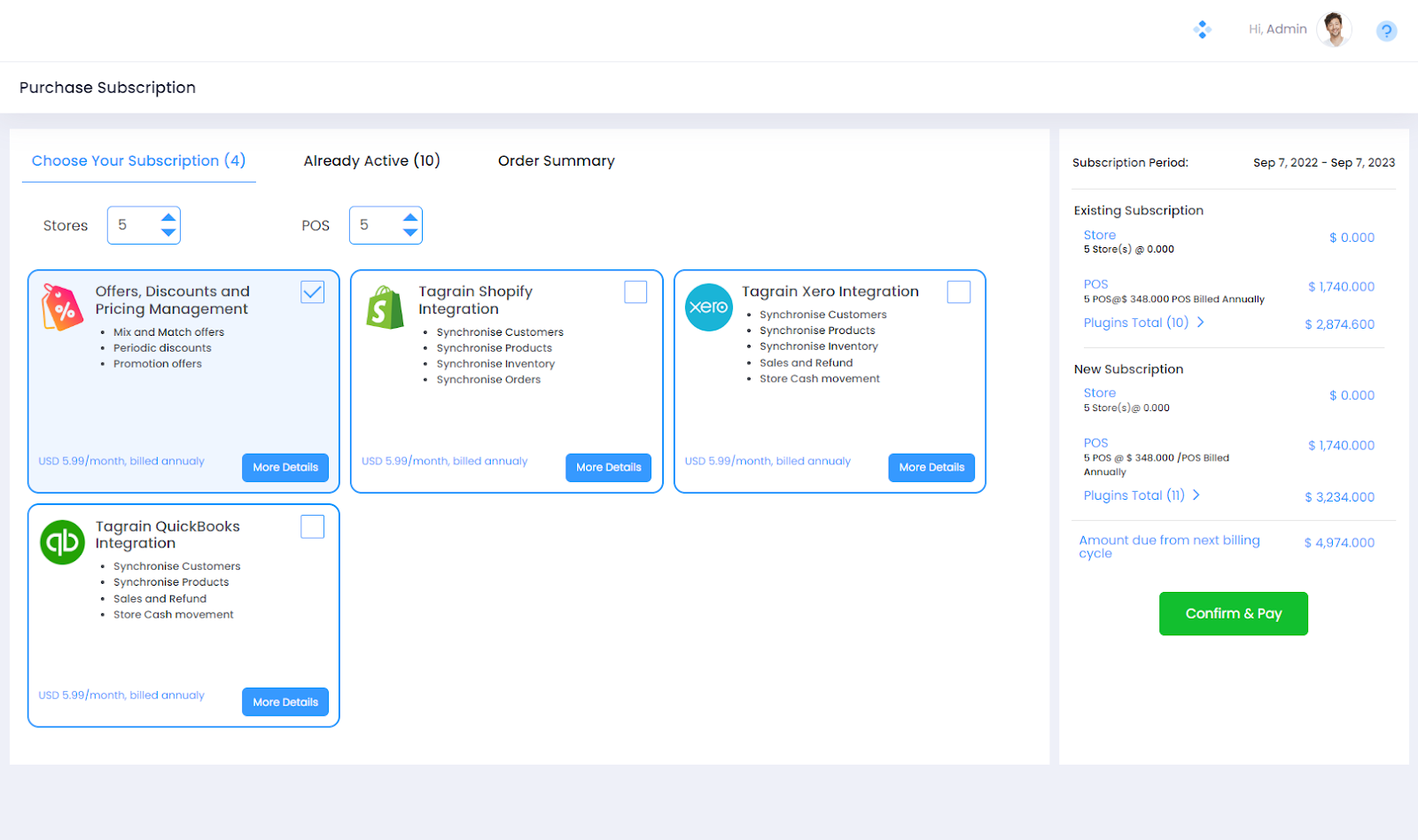This screenshot has width=1418, height=840.
Task: Check the Tagrain Shopify Integration checkbox
Action: tap(635, 292)
